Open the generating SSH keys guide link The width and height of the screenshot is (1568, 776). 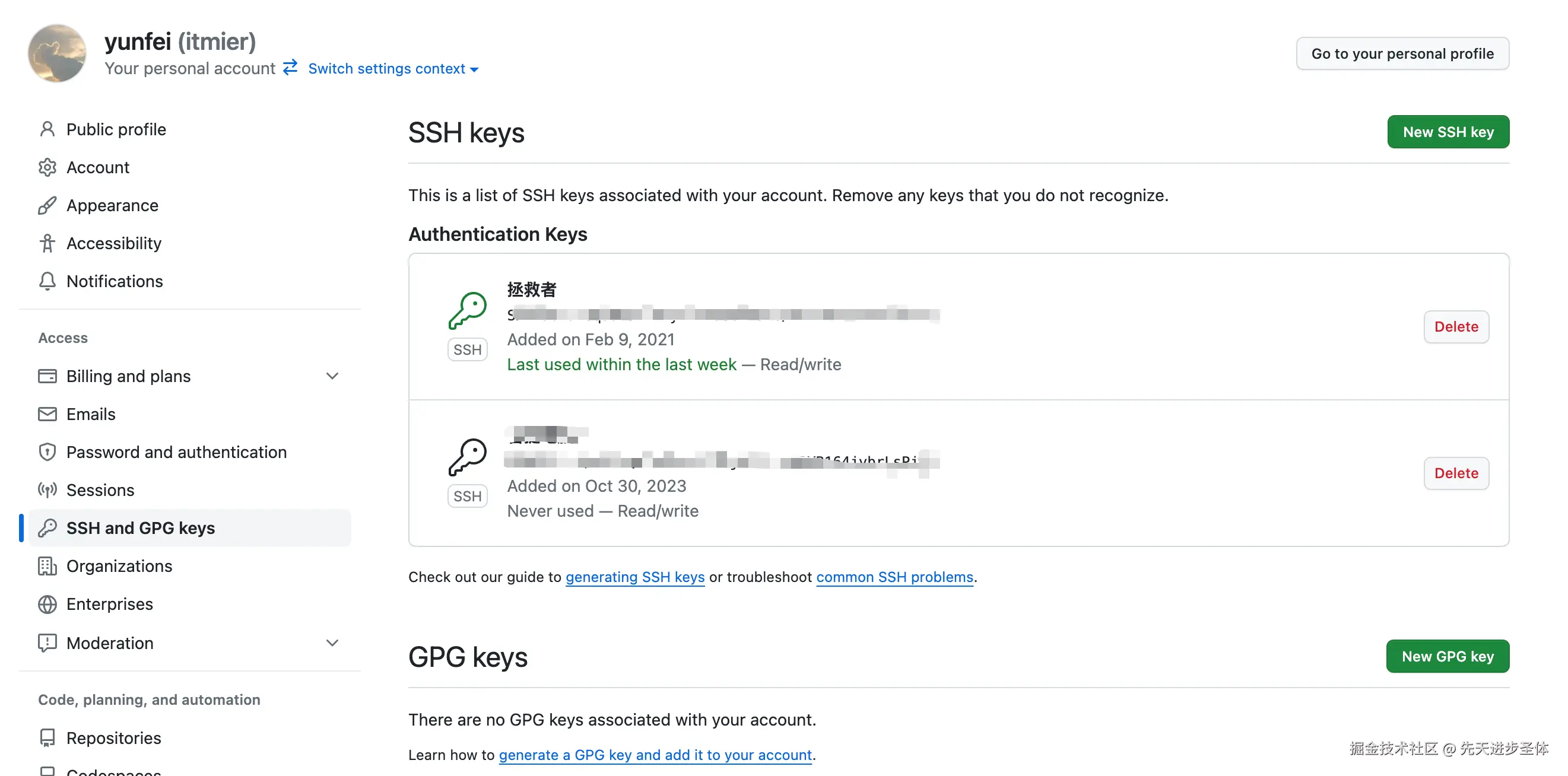[634, 577]
